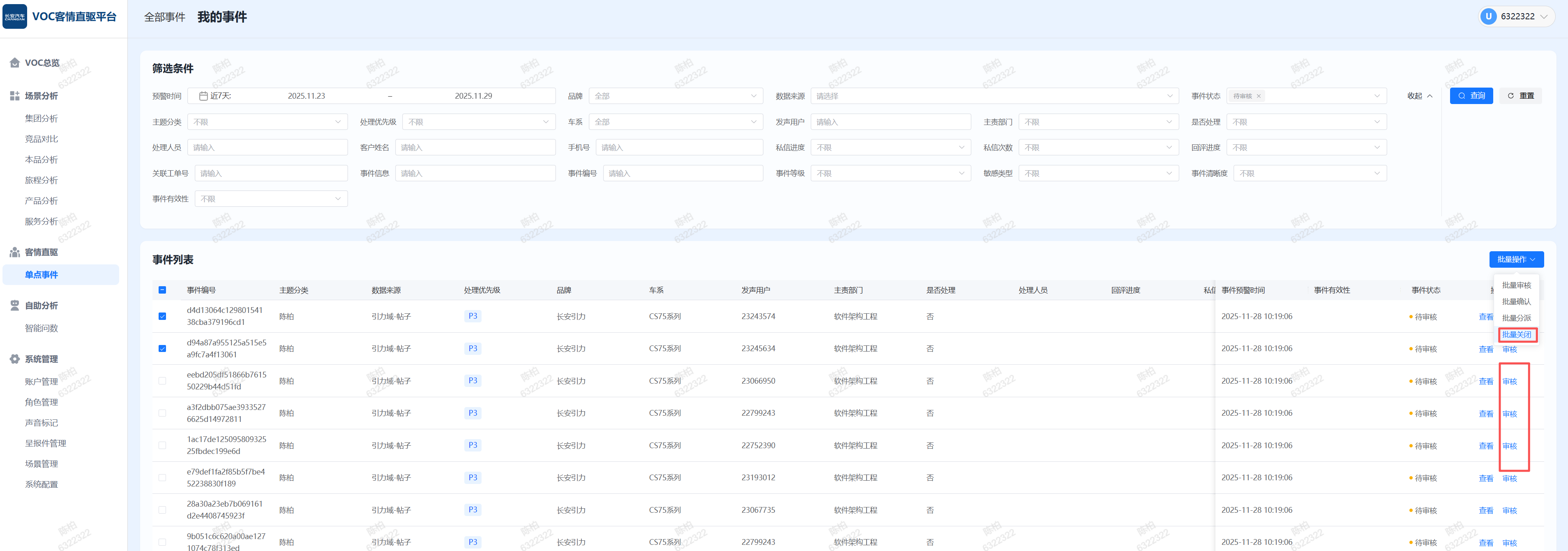Screen dimensions: 1568x551
Task: Uncheck the select-all checkbox in table header
Action: coord(163,290)
